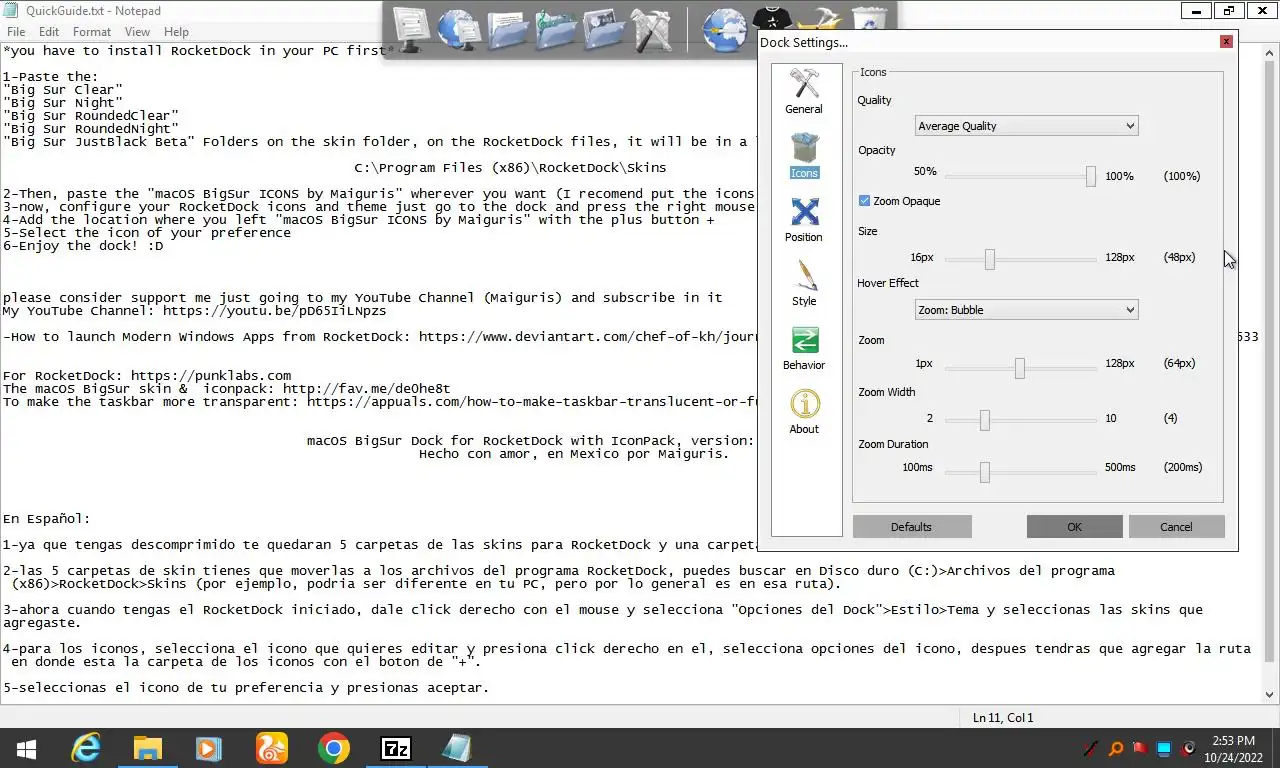Click the Cancel button
Image resolution: width=1280 pixels, height=768 pixels.
[1176, 527]
